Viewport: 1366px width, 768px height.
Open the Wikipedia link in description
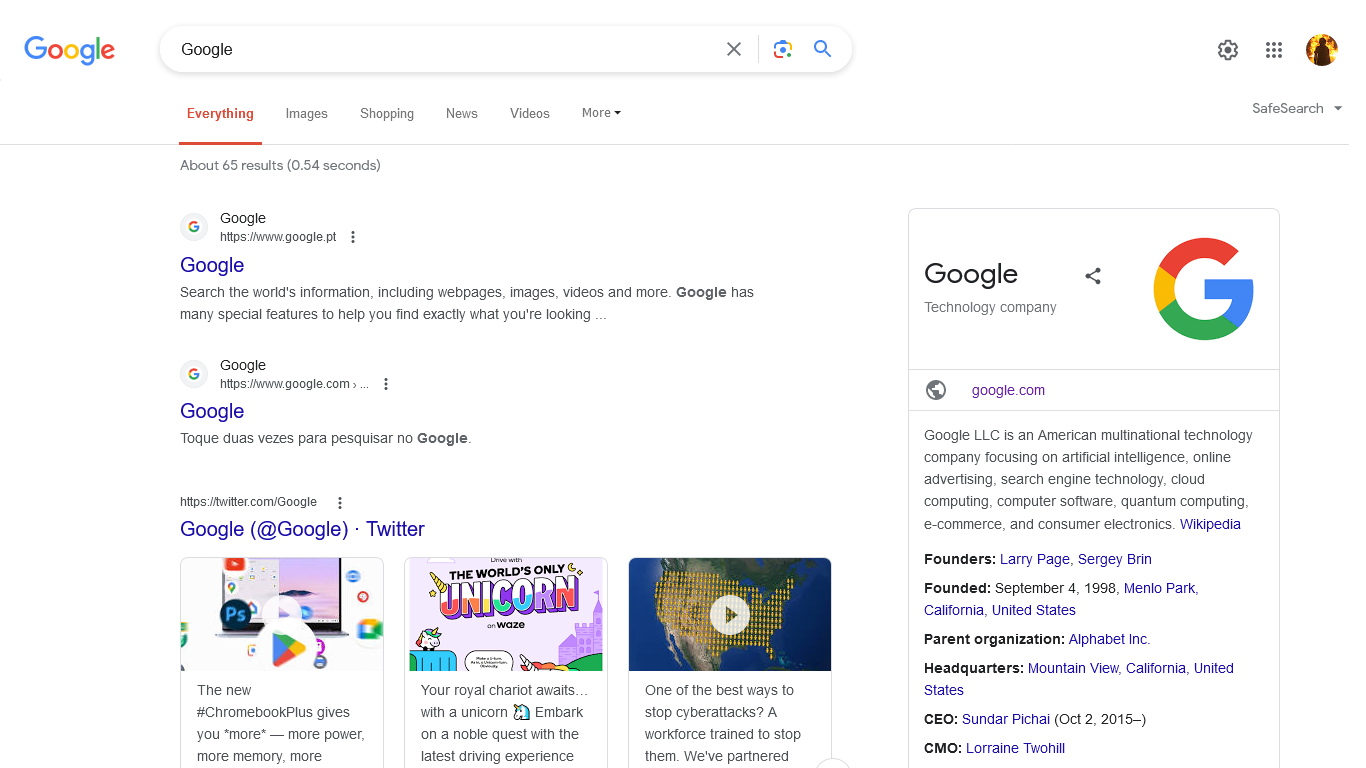pyautogui.click(x=1210, y=524)
